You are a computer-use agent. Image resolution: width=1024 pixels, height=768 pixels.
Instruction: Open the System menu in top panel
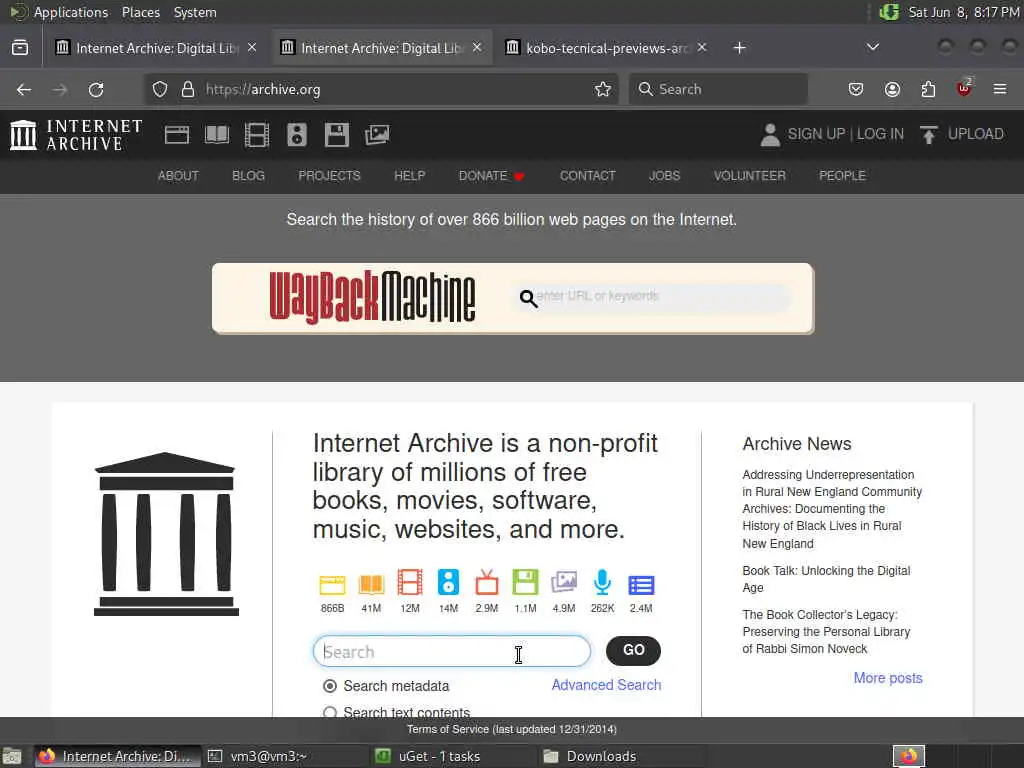click(195, 12)
